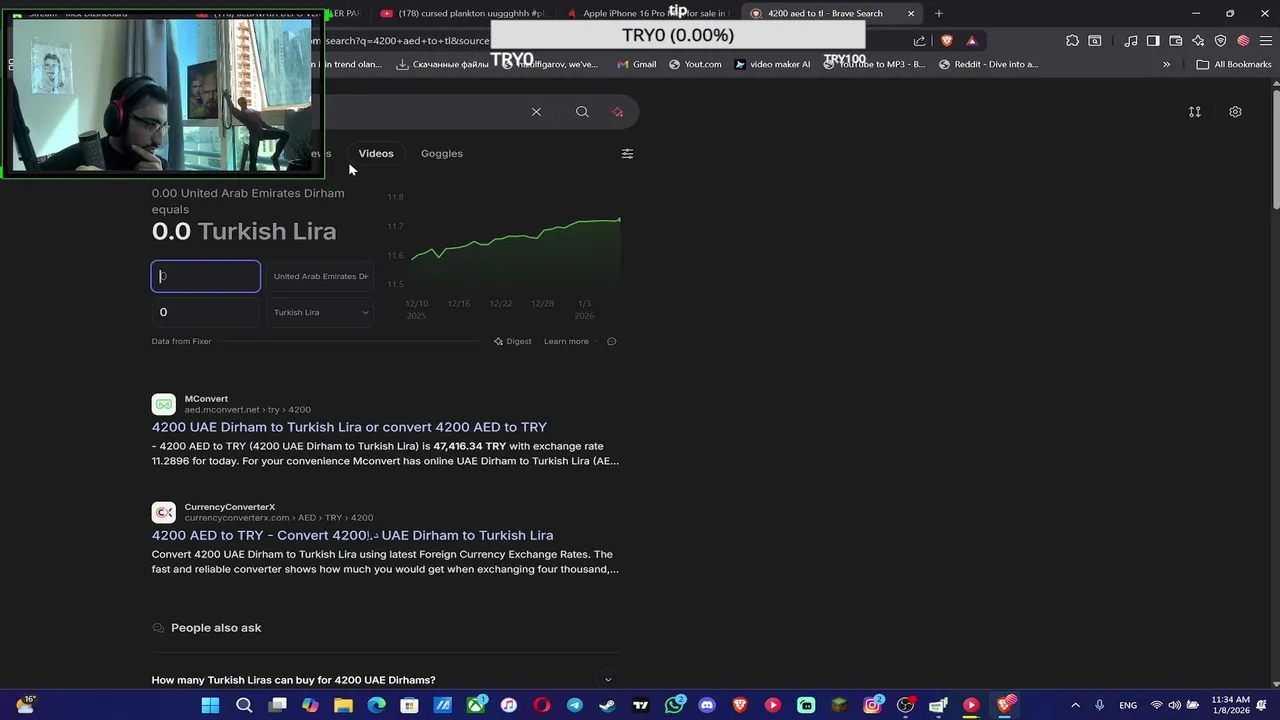Screen dimensions: 1280x720
Task: Open the Turkish Lira currency dropdown
Action: click(x=320, y=312)
